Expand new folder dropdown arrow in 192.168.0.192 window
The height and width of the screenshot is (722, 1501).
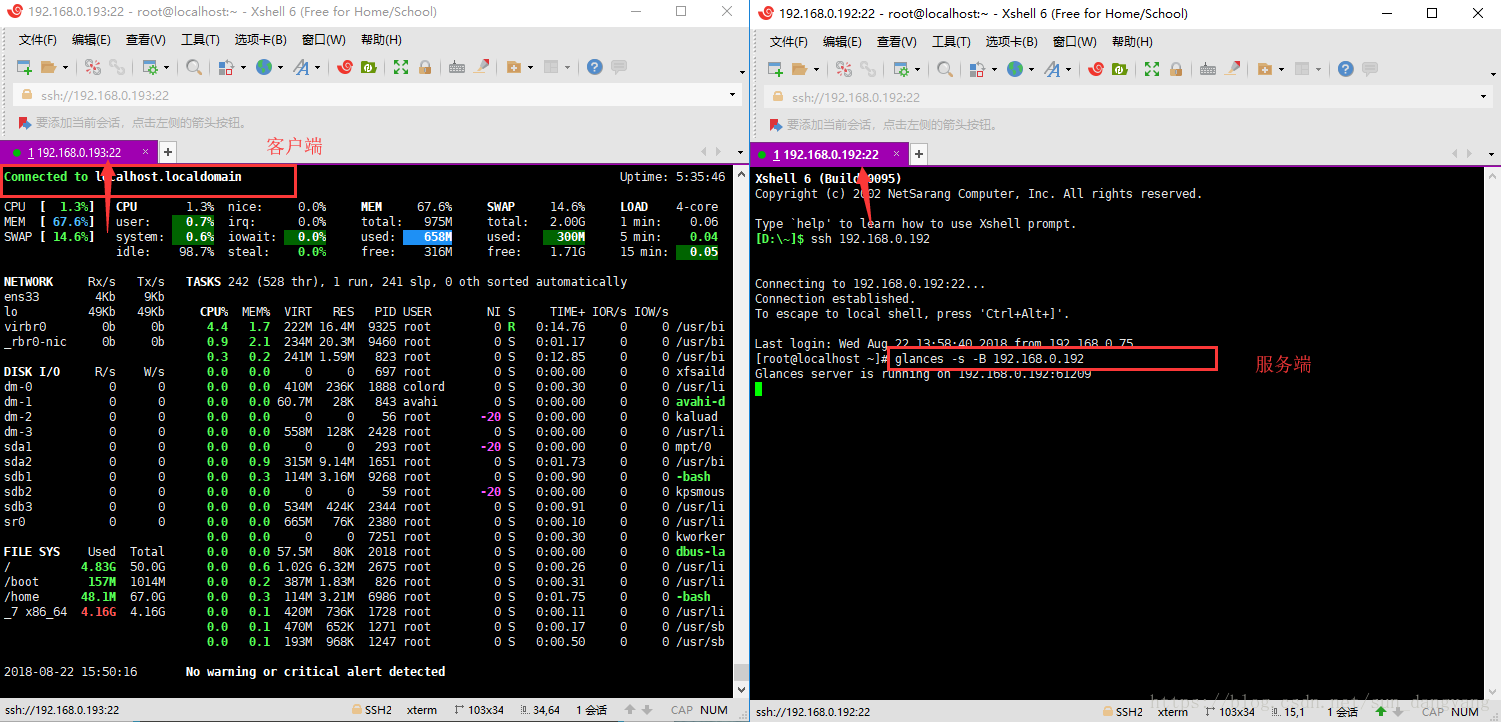[1282, 70]
